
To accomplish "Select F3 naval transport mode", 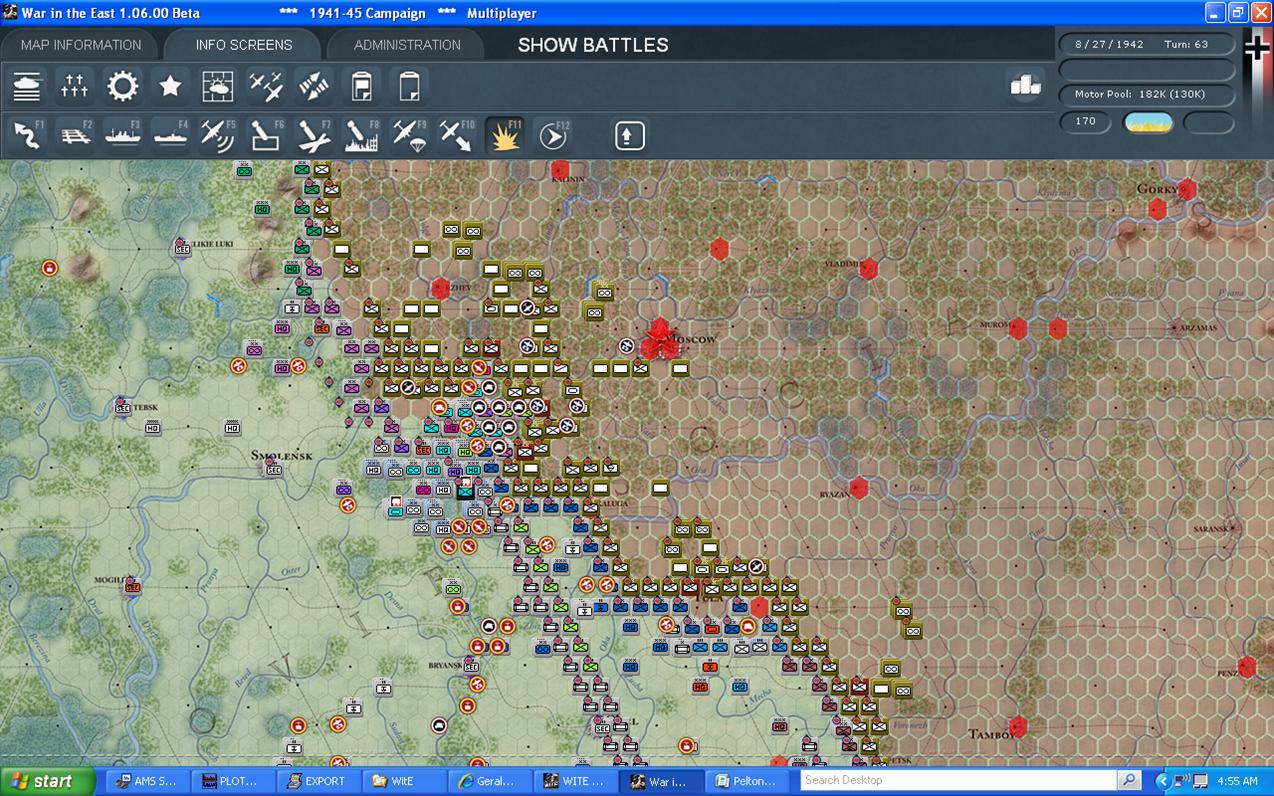I will coord(123,135).
